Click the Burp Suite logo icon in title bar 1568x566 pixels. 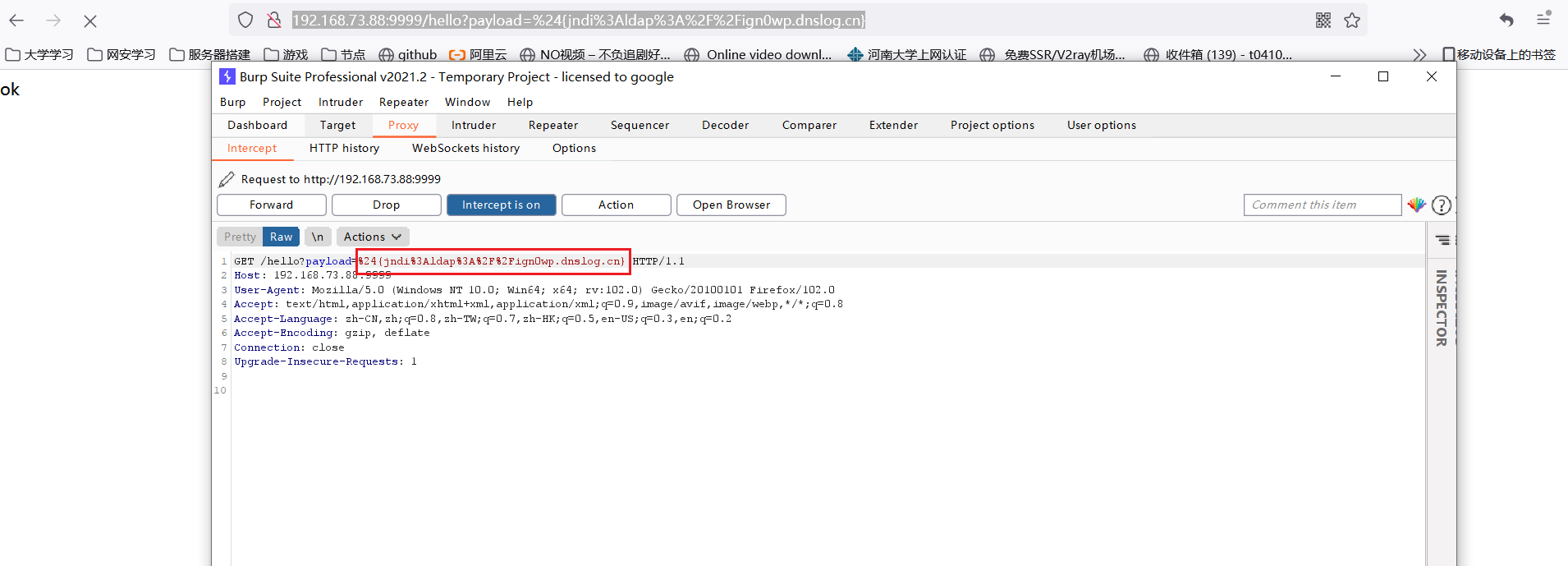(227, 76)
